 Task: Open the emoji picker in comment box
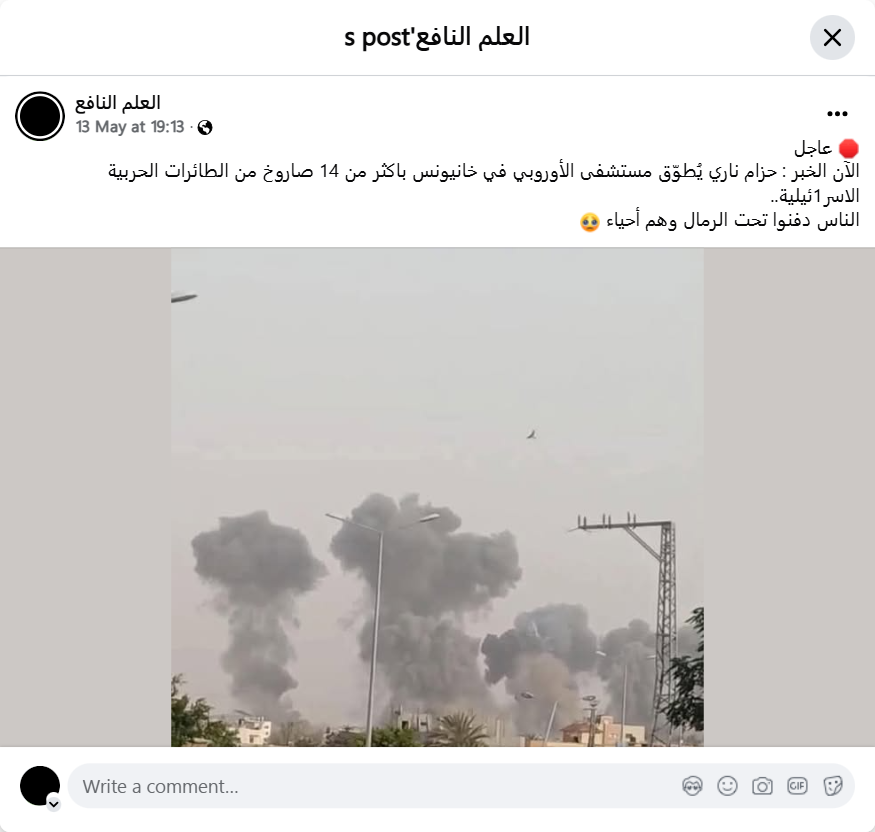pos(727,786)
